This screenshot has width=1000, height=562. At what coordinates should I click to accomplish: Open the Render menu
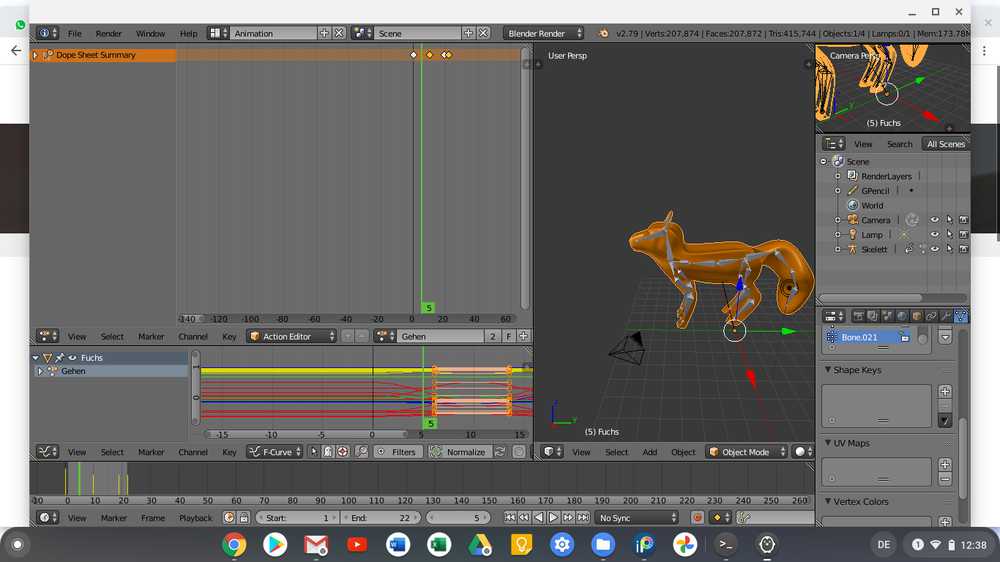click(109, 33)
